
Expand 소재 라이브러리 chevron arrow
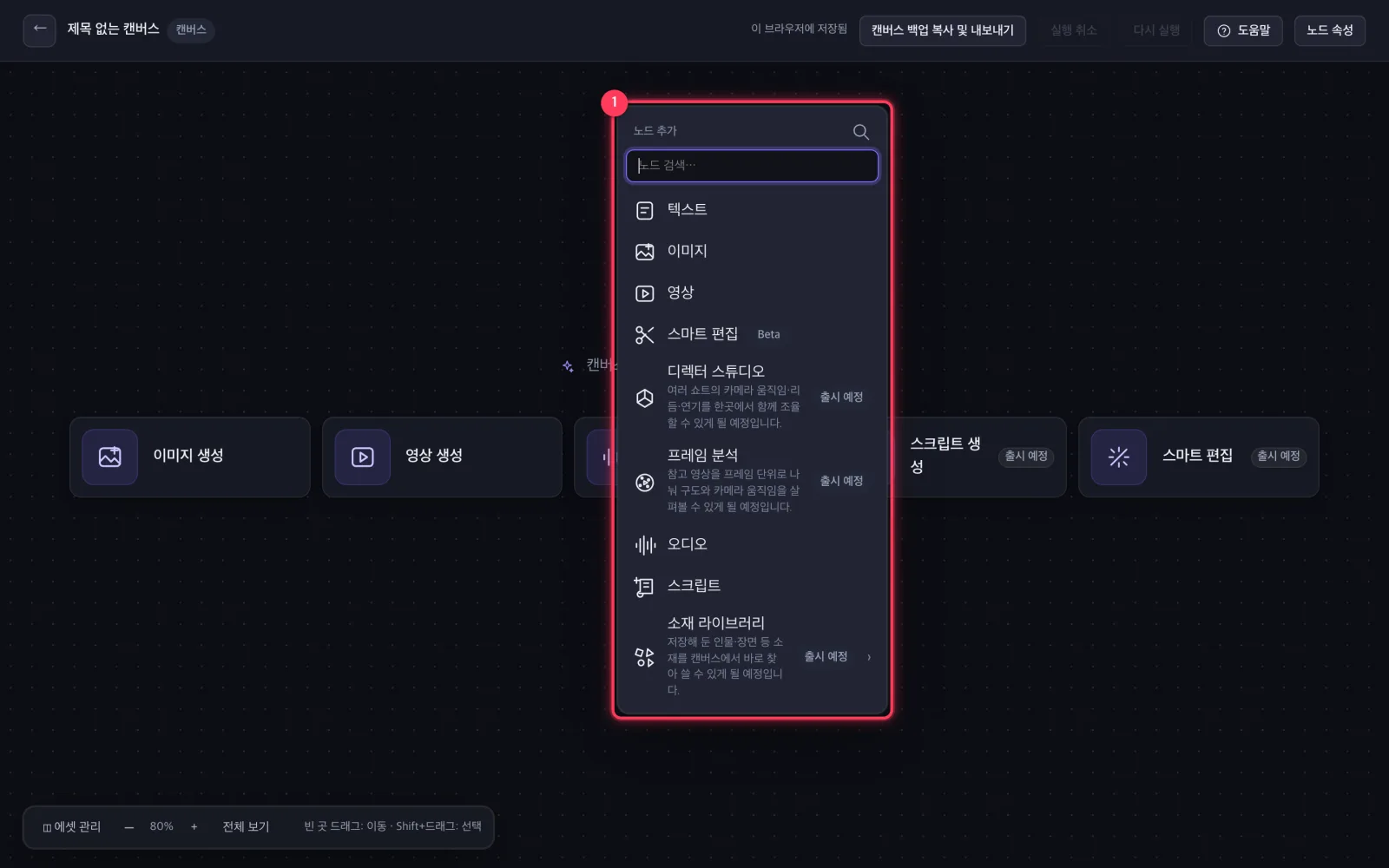coord(869,657)
